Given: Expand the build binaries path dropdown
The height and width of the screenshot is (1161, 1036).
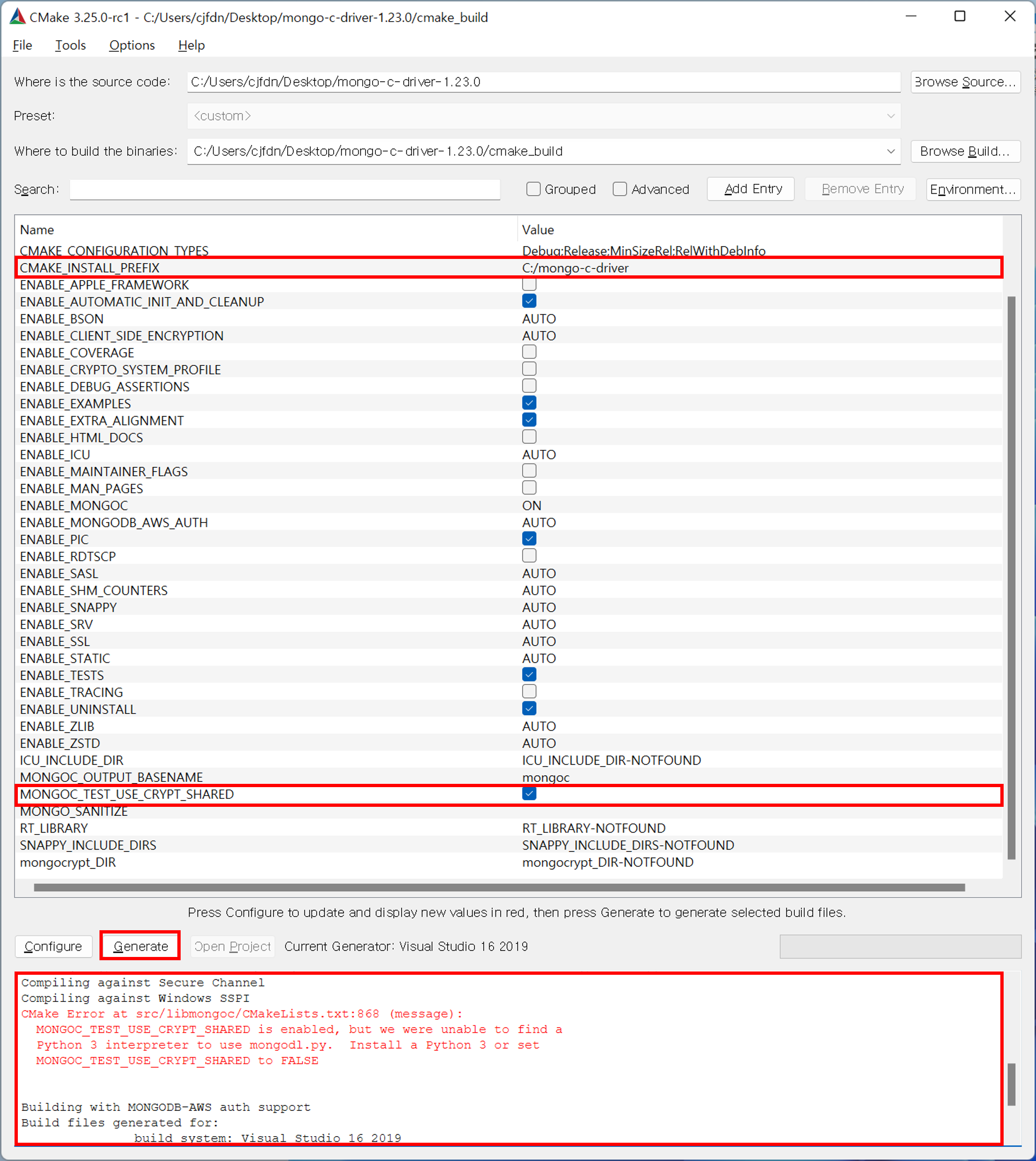Looking at the screenshot, I should point(890,152).
